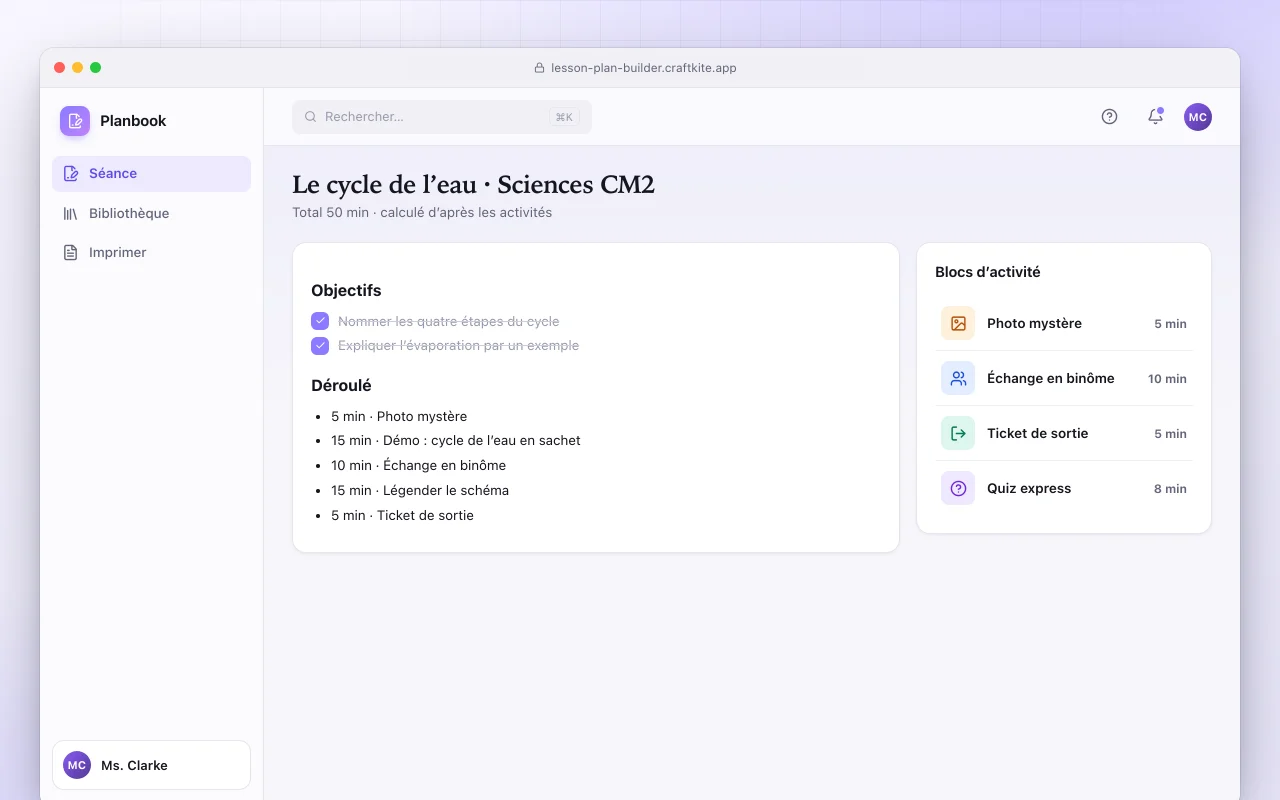Click the Ticket de sortie exit icon
The width and height of the screenshot is (1280, 800).
[958, 433]
